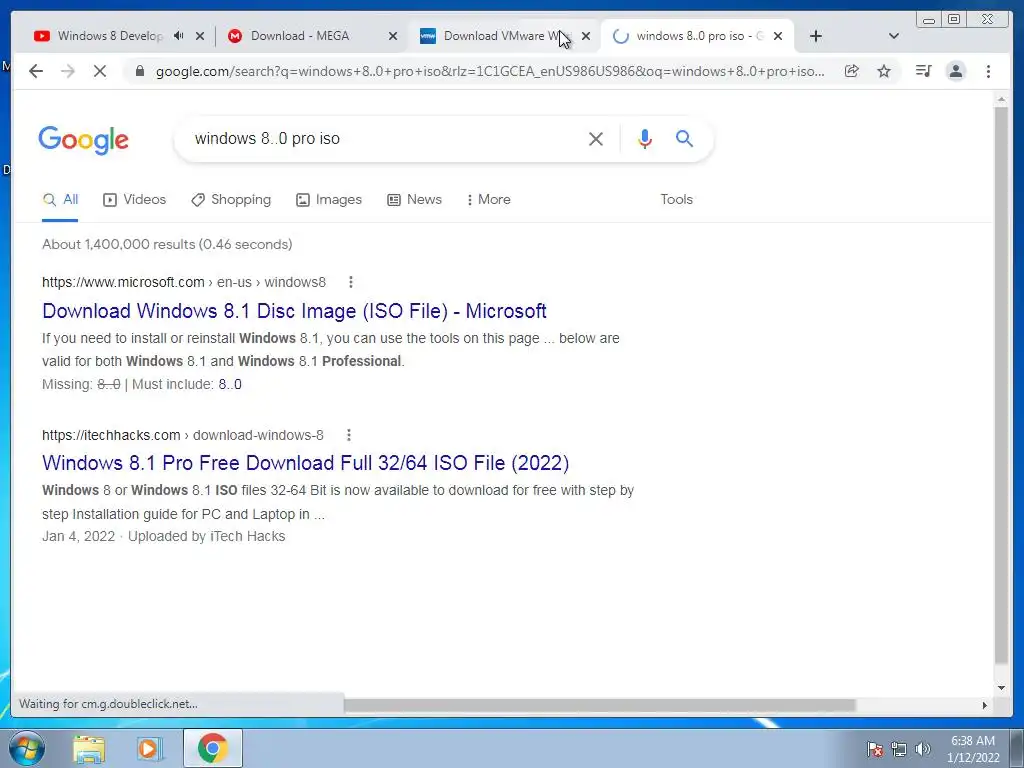Click the lock icon in the address bar
Screen dimensions: 1024x768
point(139,71)
